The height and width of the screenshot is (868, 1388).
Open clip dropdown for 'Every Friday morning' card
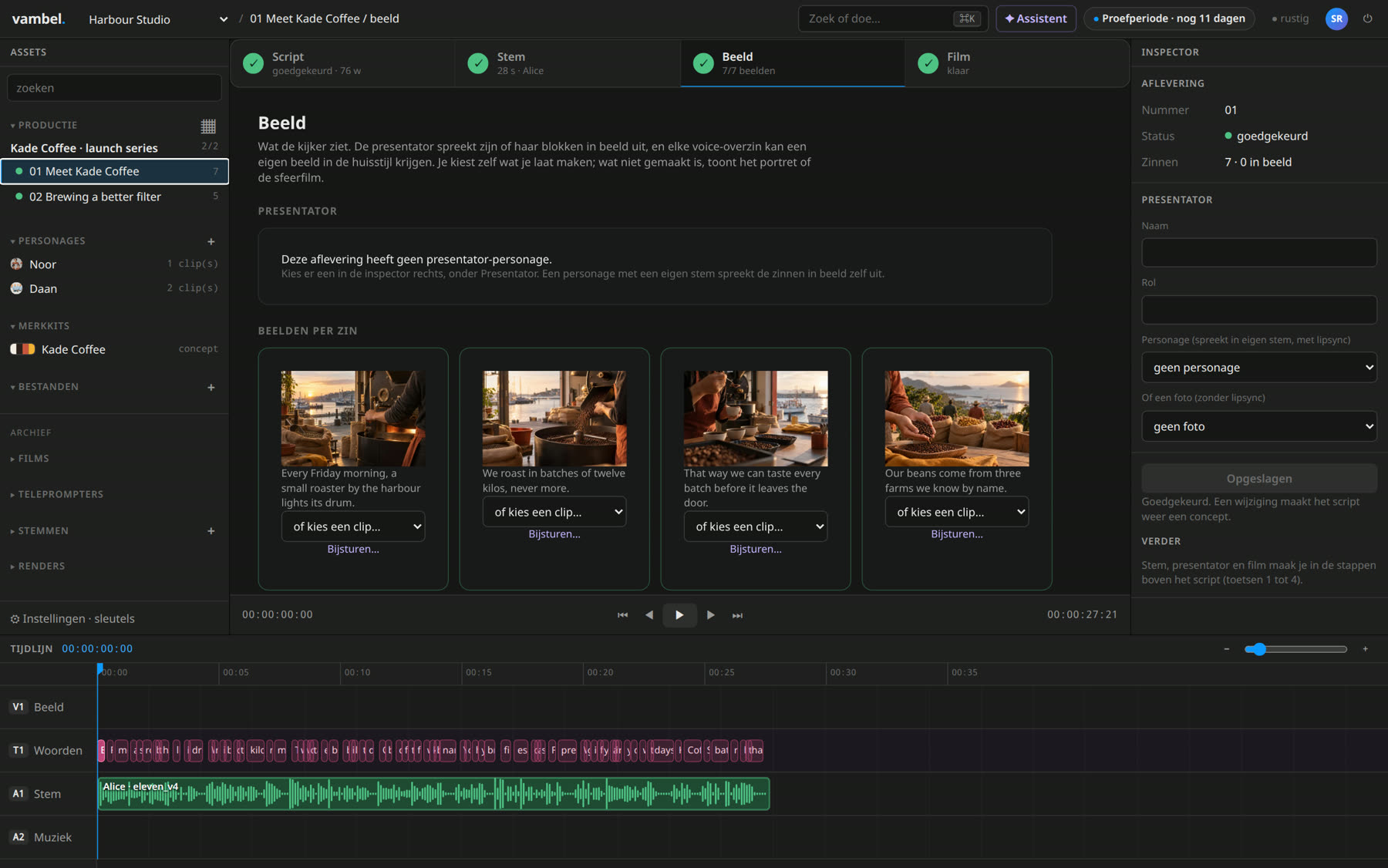click(x=353, y=527)
